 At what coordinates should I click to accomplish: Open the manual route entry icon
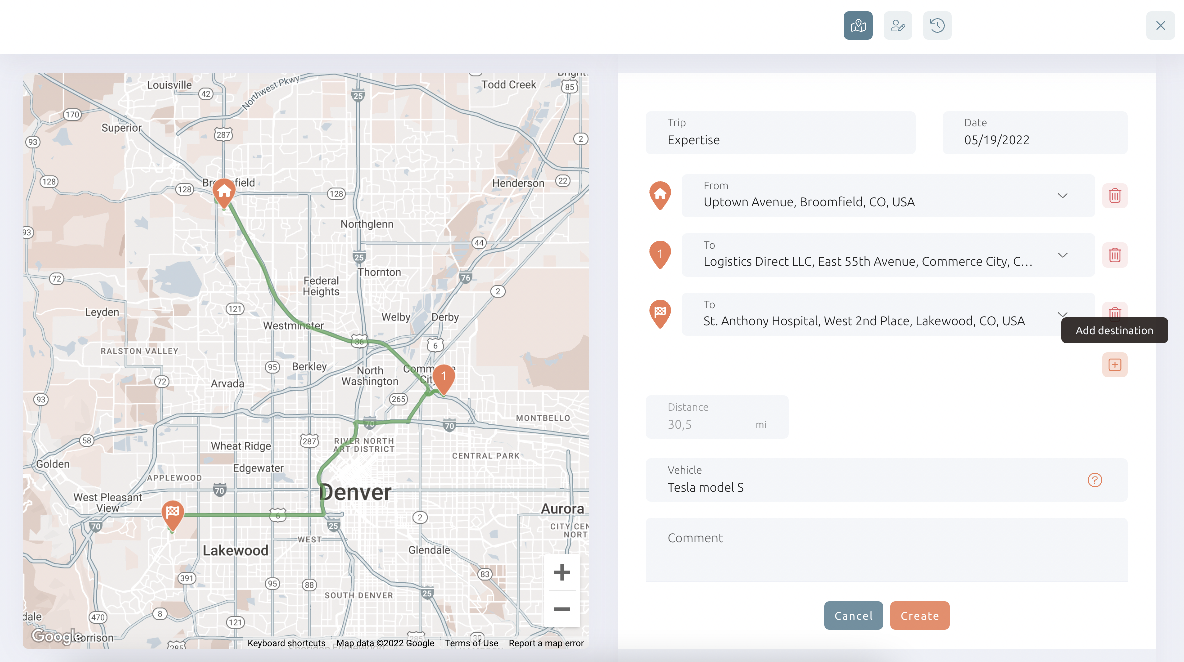[898, 26]
